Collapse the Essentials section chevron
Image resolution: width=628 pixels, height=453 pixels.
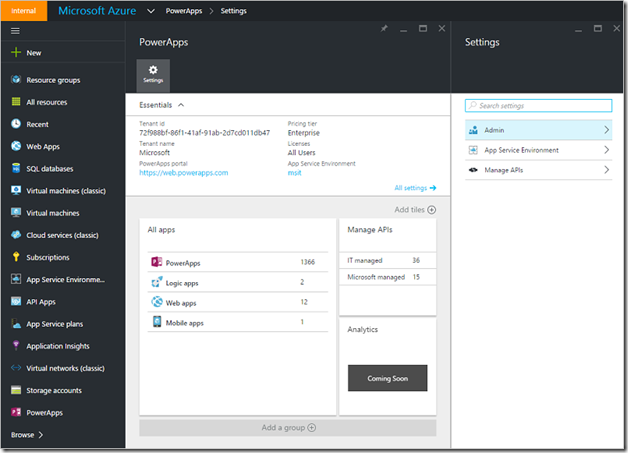click(181, 105)
